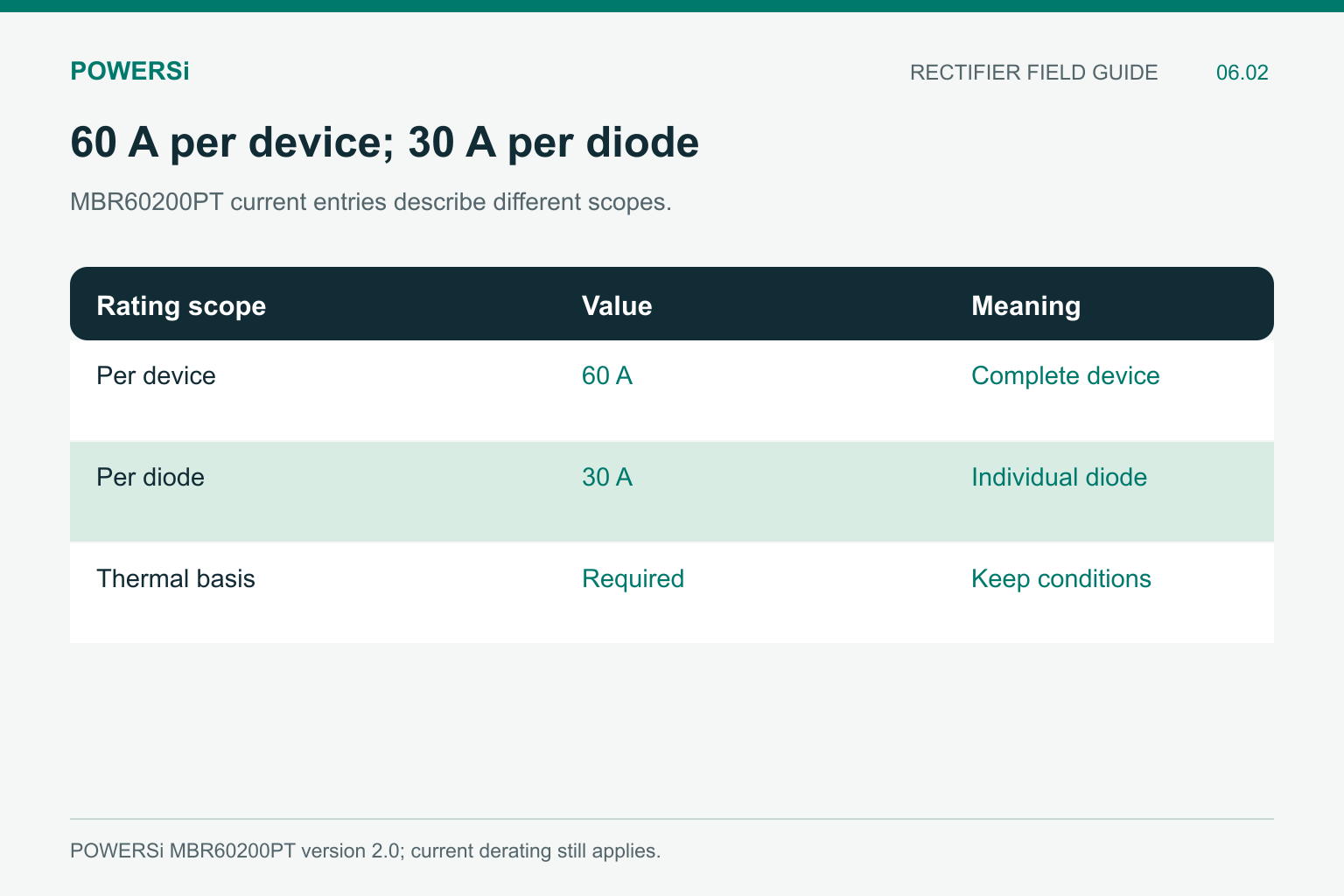Image resolution: width=1344 pixels, height=896 pixels.
Task: Click the 60 A value cell
Action: tap(606, 375)
